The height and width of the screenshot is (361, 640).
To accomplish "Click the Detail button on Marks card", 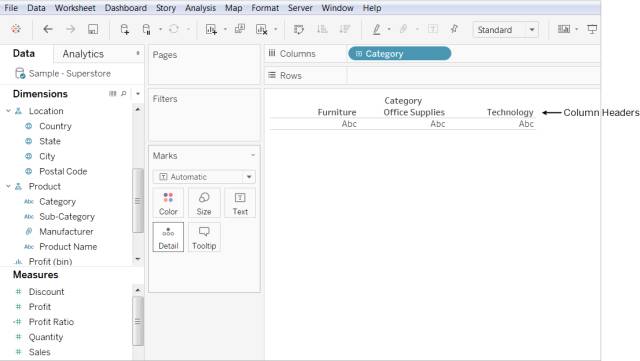I will (168, 237).
